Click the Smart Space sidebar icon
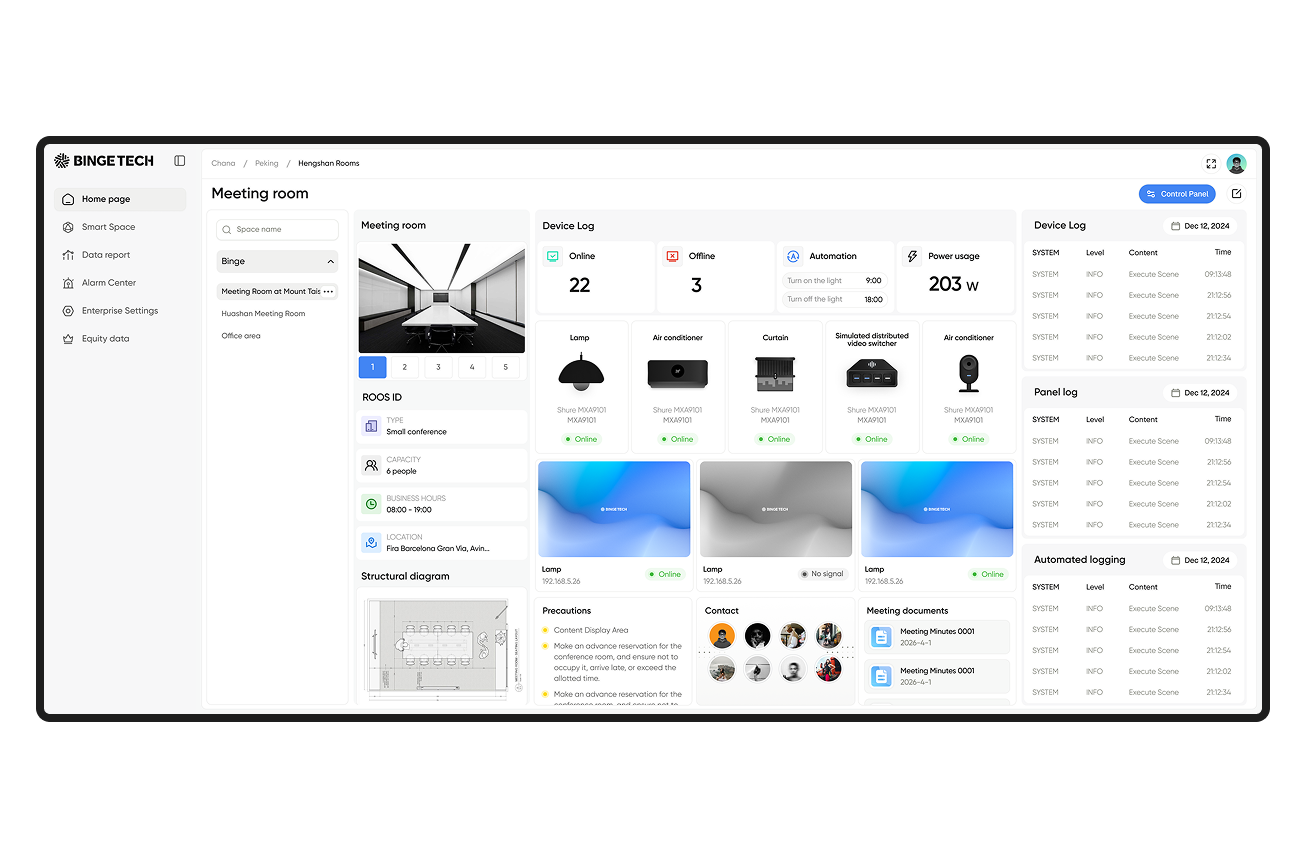Viewport: 1304px width, 856px height. pyautogui.click(x=68, y=227)
